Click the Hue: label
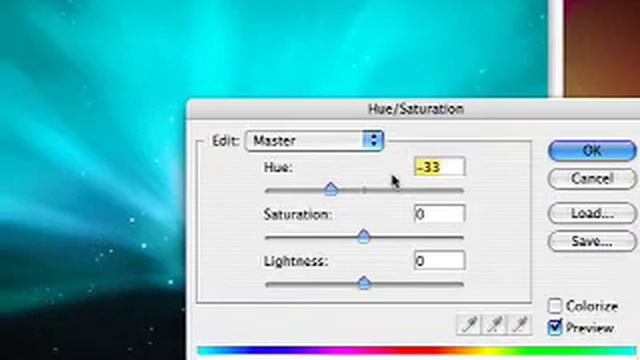 click(x=278, y=167)
